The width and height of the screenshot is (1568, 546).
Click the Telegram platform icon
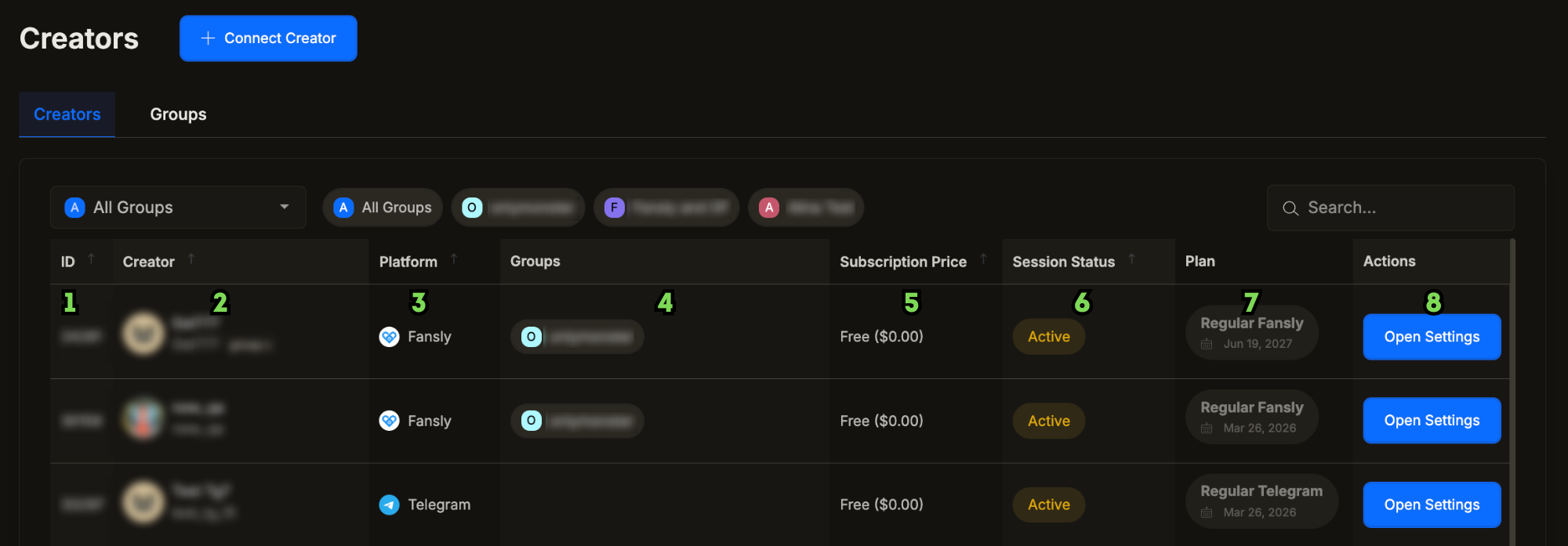tap(389, 504)
